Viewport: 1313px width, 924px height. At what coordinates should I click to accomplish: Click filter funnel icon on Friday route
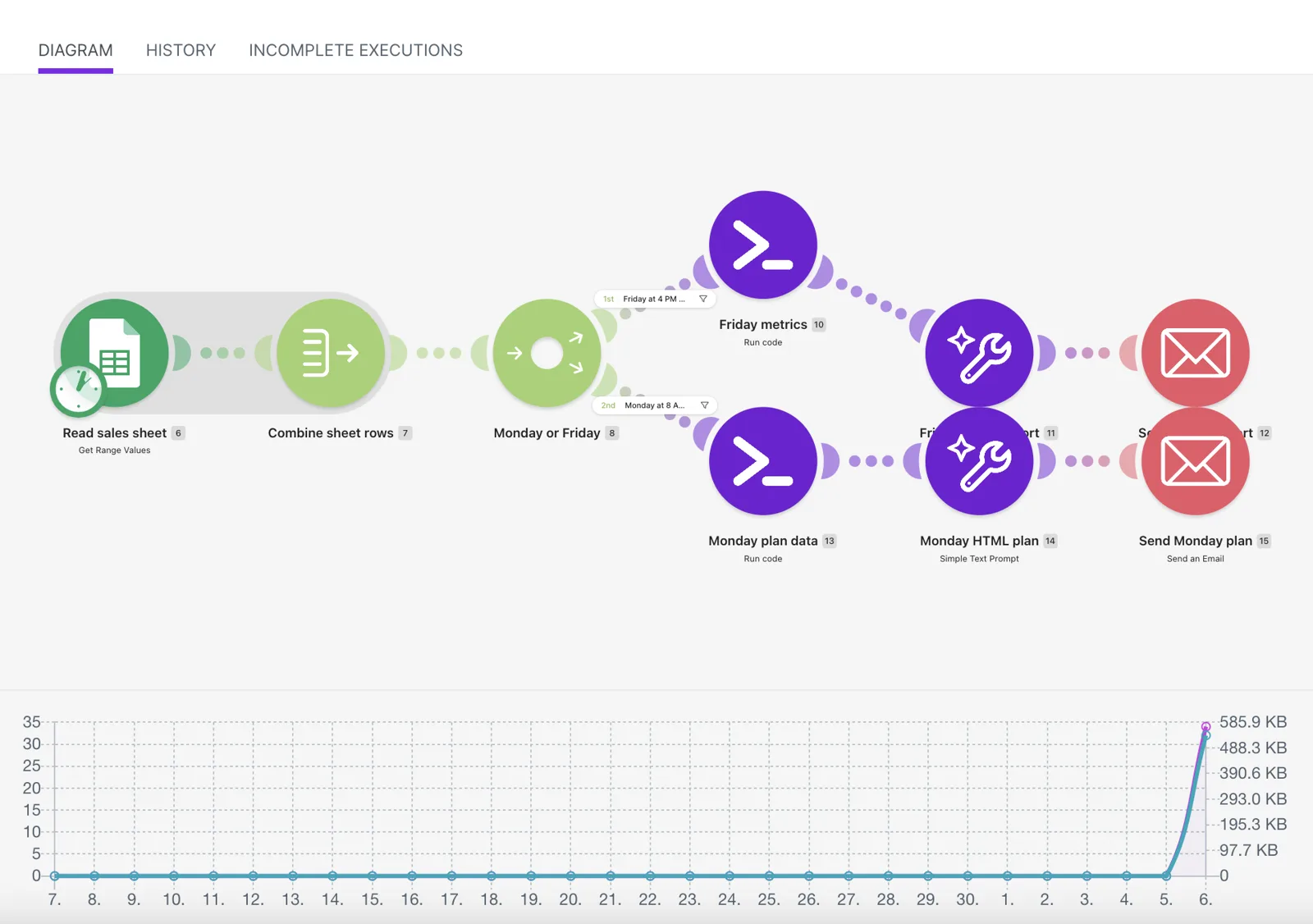coord(703,299)
